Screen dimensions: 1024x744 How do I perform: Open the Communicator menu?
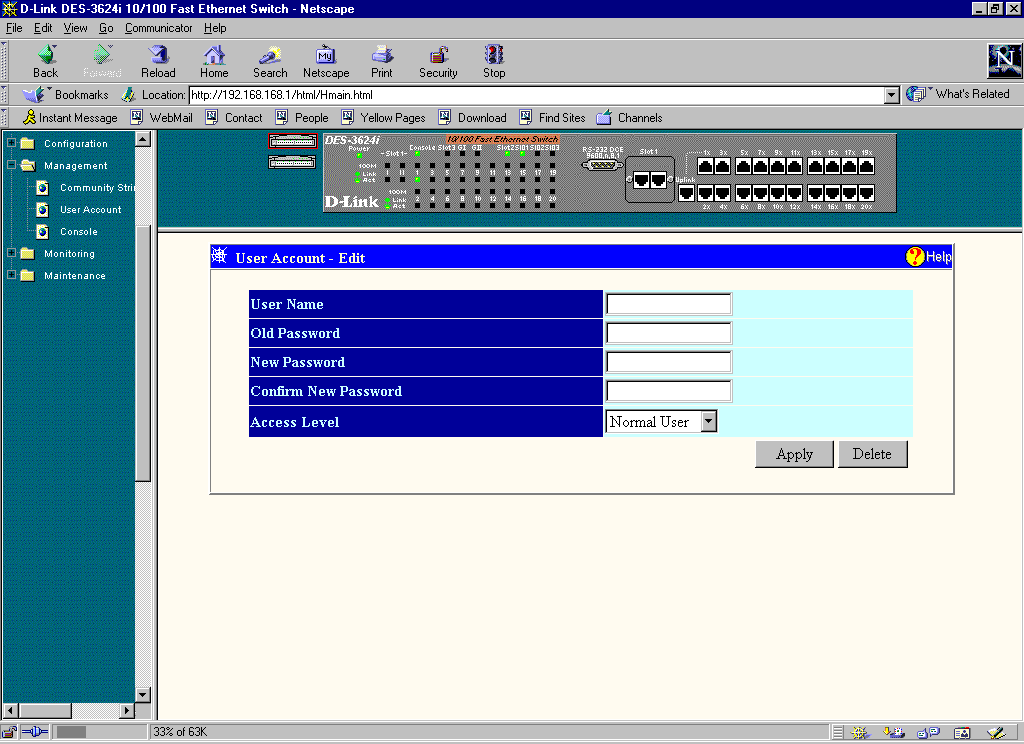pos(158,28)
